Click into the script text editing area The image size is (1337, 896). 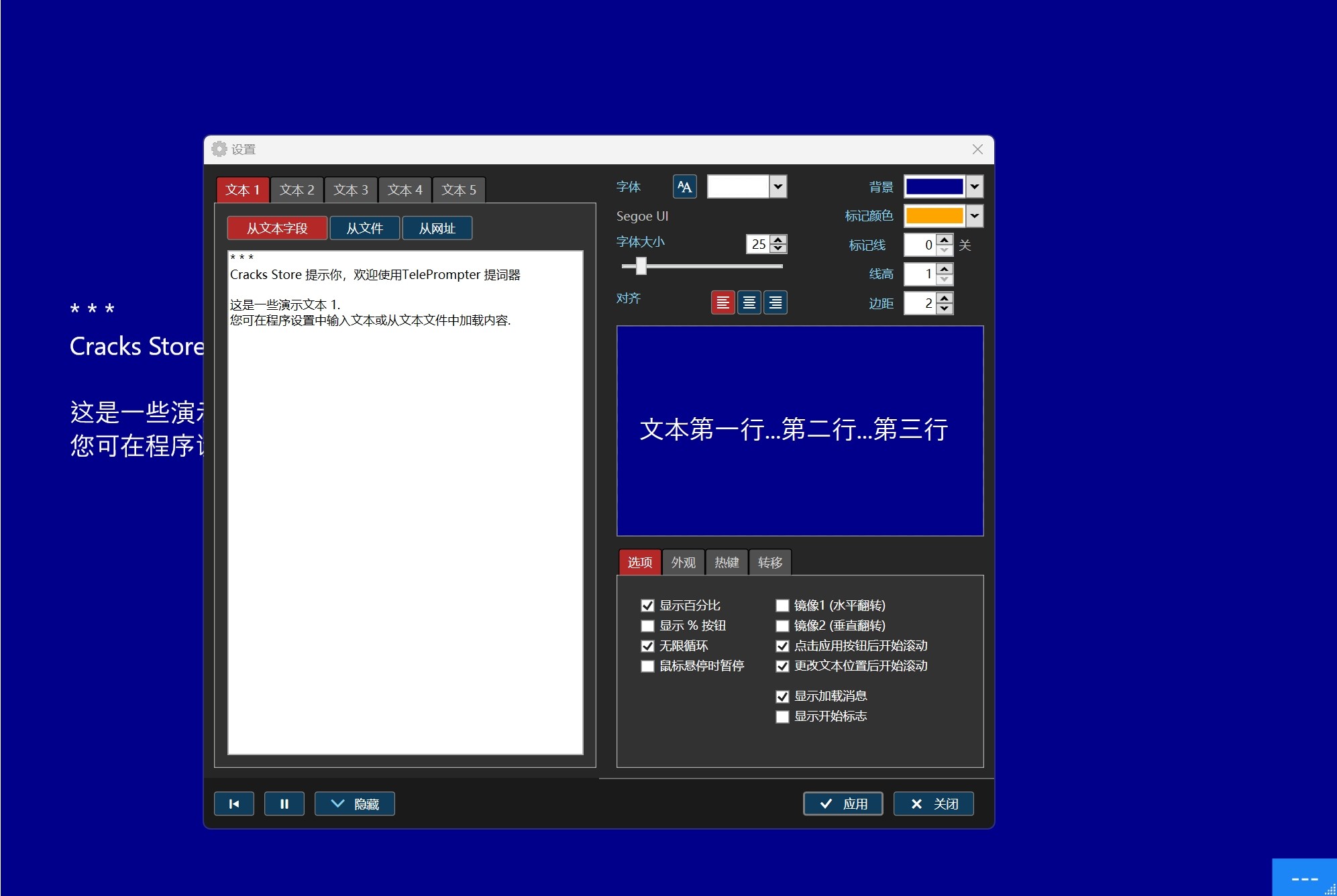point(405,503)
